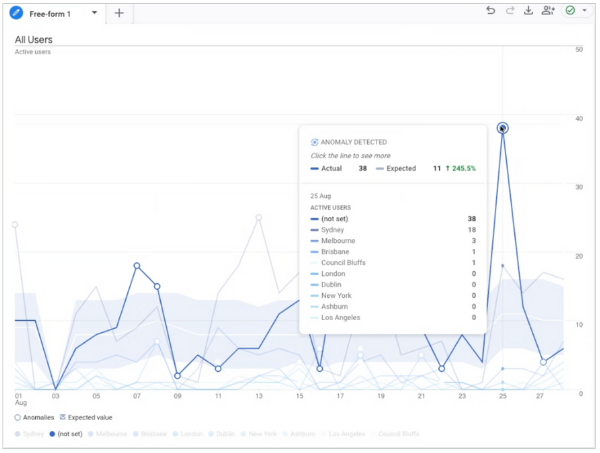Screen dimensions: 600x453
Task: Click the pencil edit icon beside Free-form 1
Action: [x=16, y=13]
